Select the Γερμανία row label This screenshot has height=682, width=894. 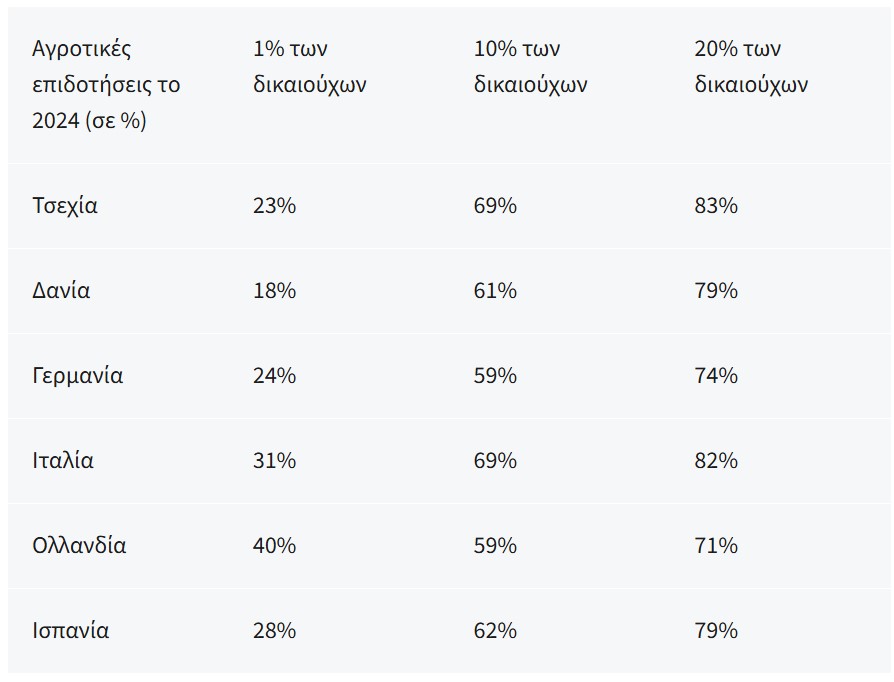(x=78, y=376)
